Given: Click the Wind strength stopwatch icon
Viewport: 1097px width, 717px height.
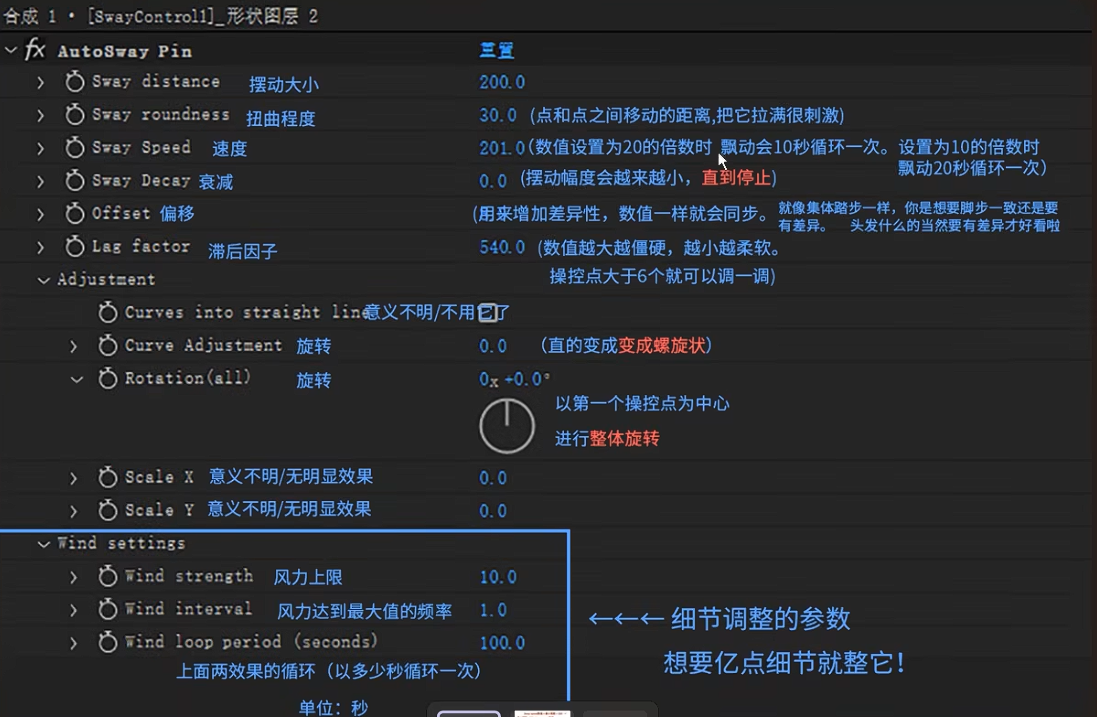Looking at the screenshot, I should coord(108,576).
